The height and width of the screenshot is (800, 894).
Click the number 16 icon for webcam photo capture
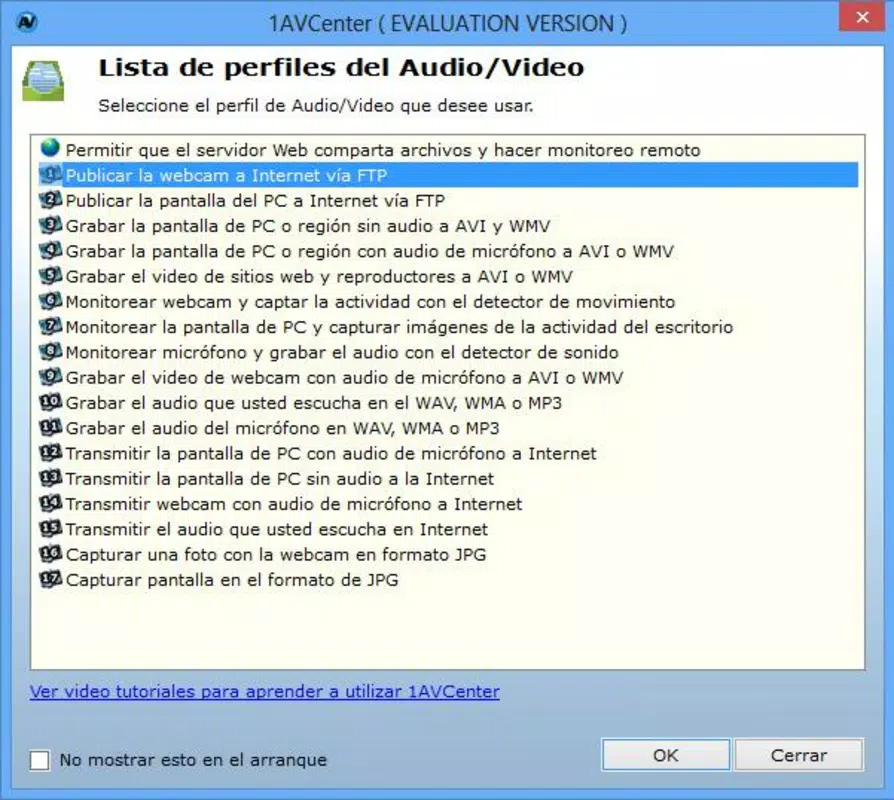(50, 554)
